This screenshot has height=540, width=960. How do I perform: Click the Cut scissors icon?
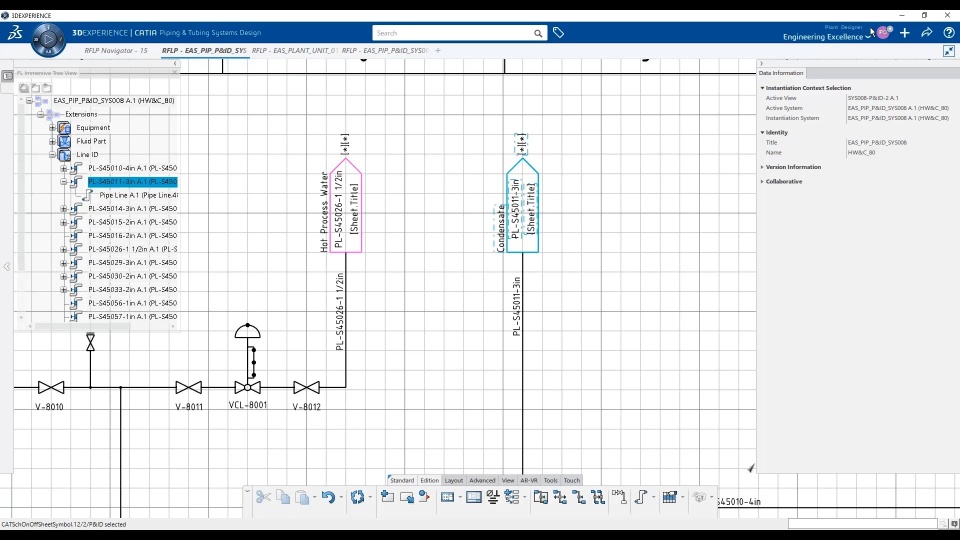click(263, 497)
